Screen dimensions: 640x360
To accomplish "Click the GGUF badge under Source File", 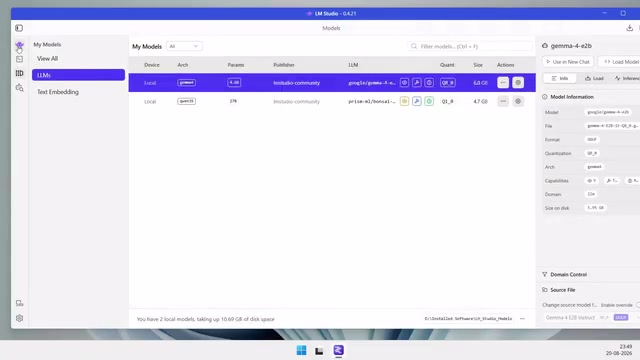I will click(620, 317).
